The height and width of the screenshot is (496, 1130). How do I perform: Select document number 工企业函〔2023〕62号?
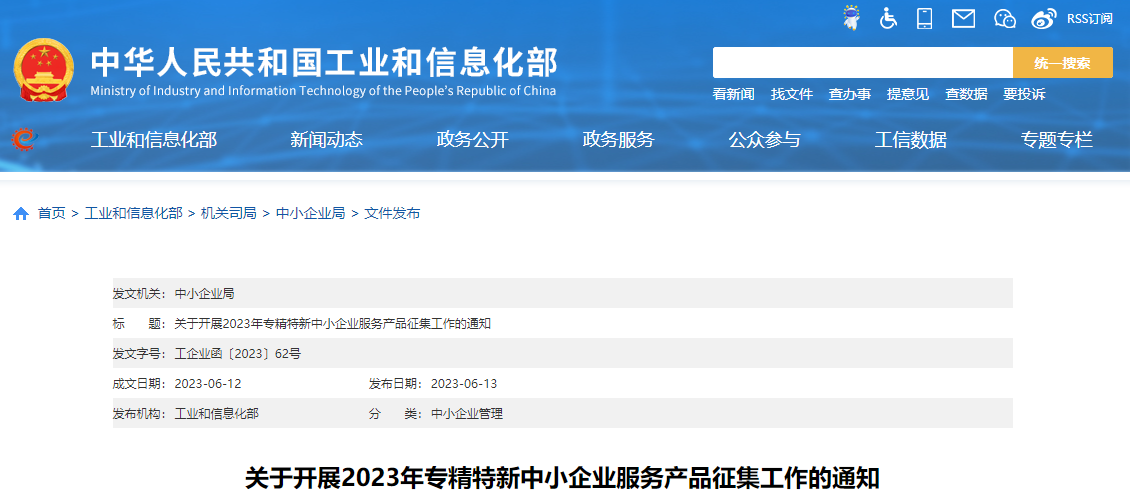click(x=238, y=354)
